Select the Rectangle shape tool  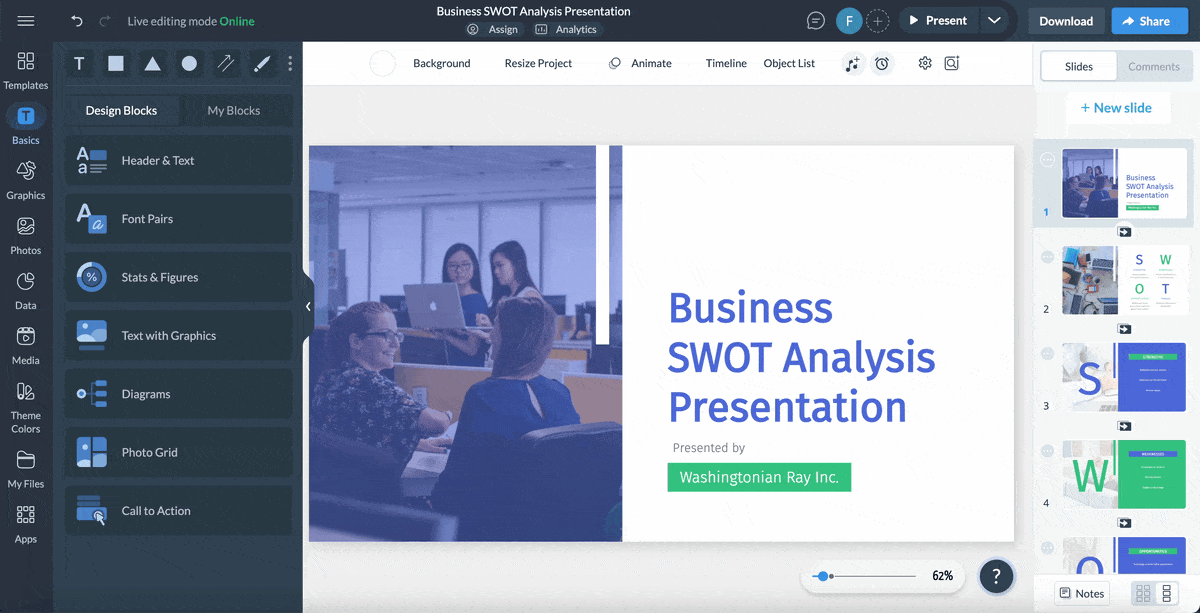[115, 63]
